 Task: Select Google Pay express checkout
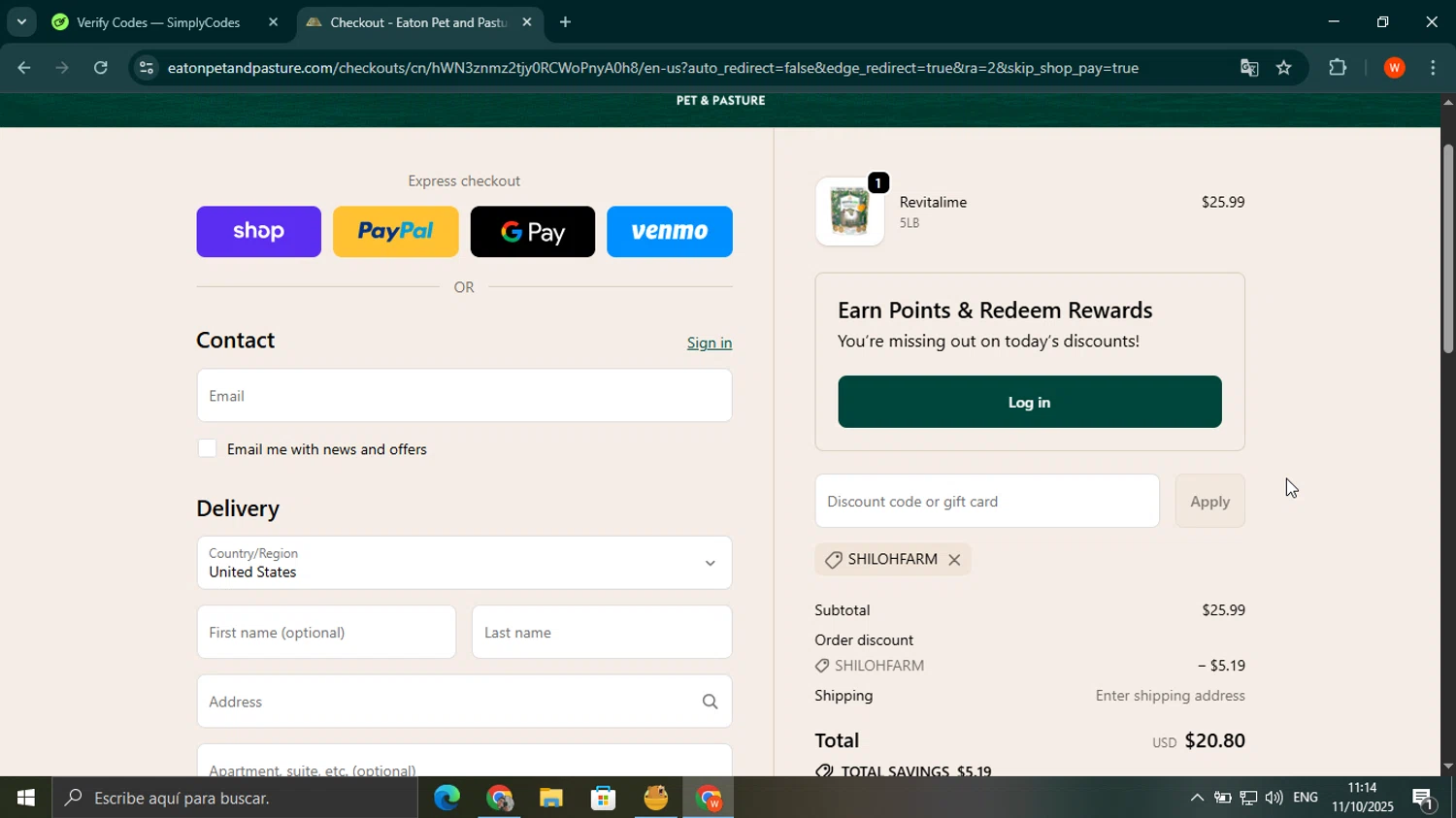click(x=532, y=231)
